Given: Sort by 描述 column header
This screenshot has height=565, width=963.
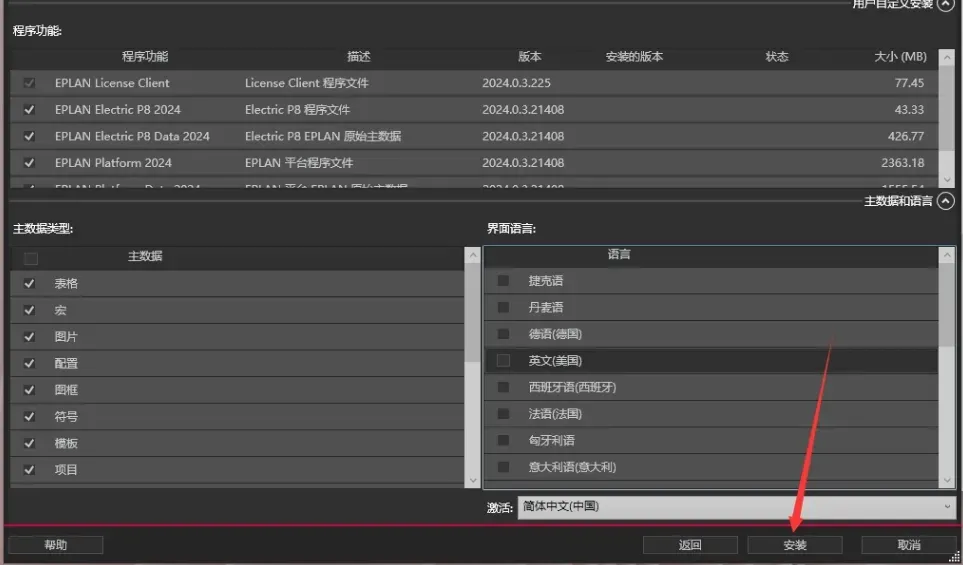Looking at the screenshot, I should click(359, 56).
